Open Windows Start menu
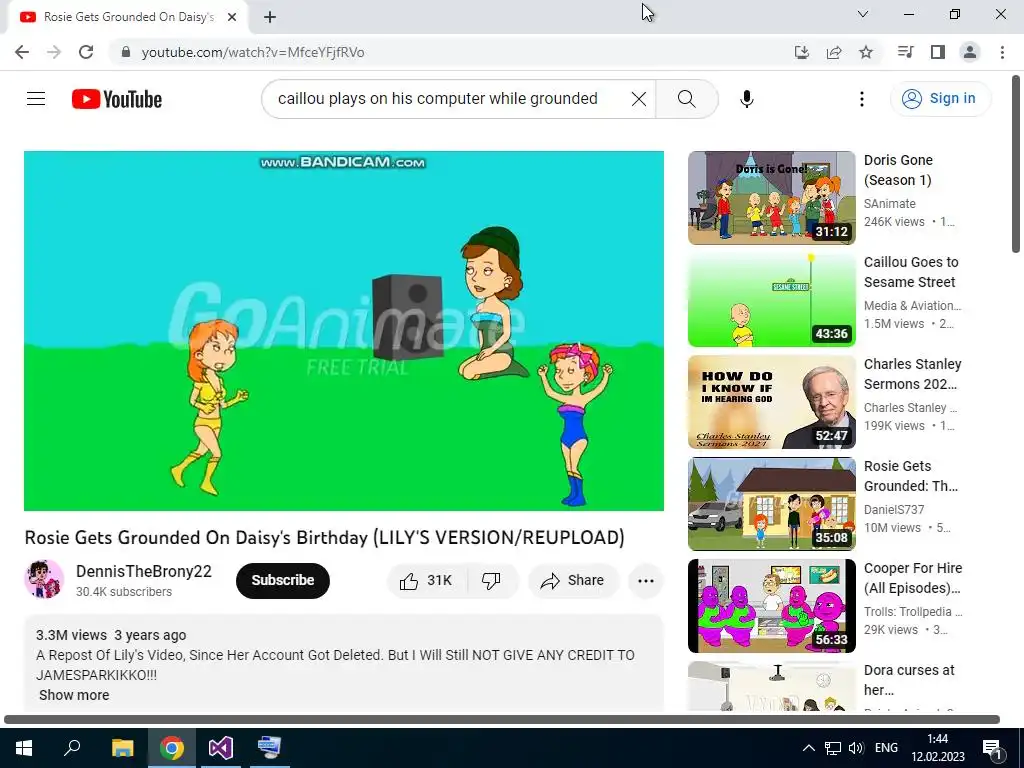1024x768 pixels. pos(24,748)
